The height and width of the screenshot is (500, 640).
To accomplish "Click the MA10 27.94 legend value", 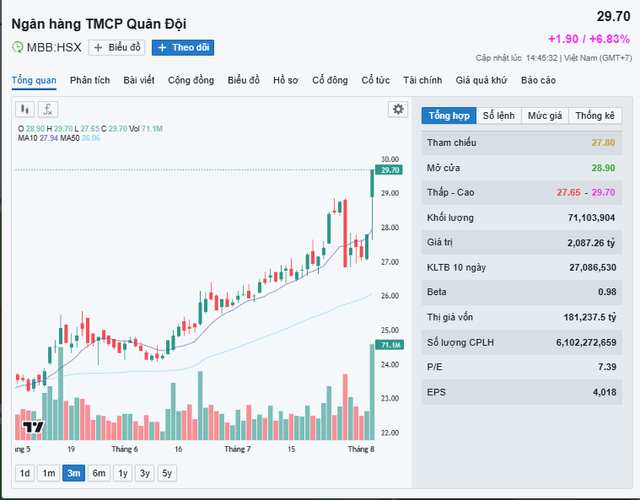I will (x=49, y=138).
